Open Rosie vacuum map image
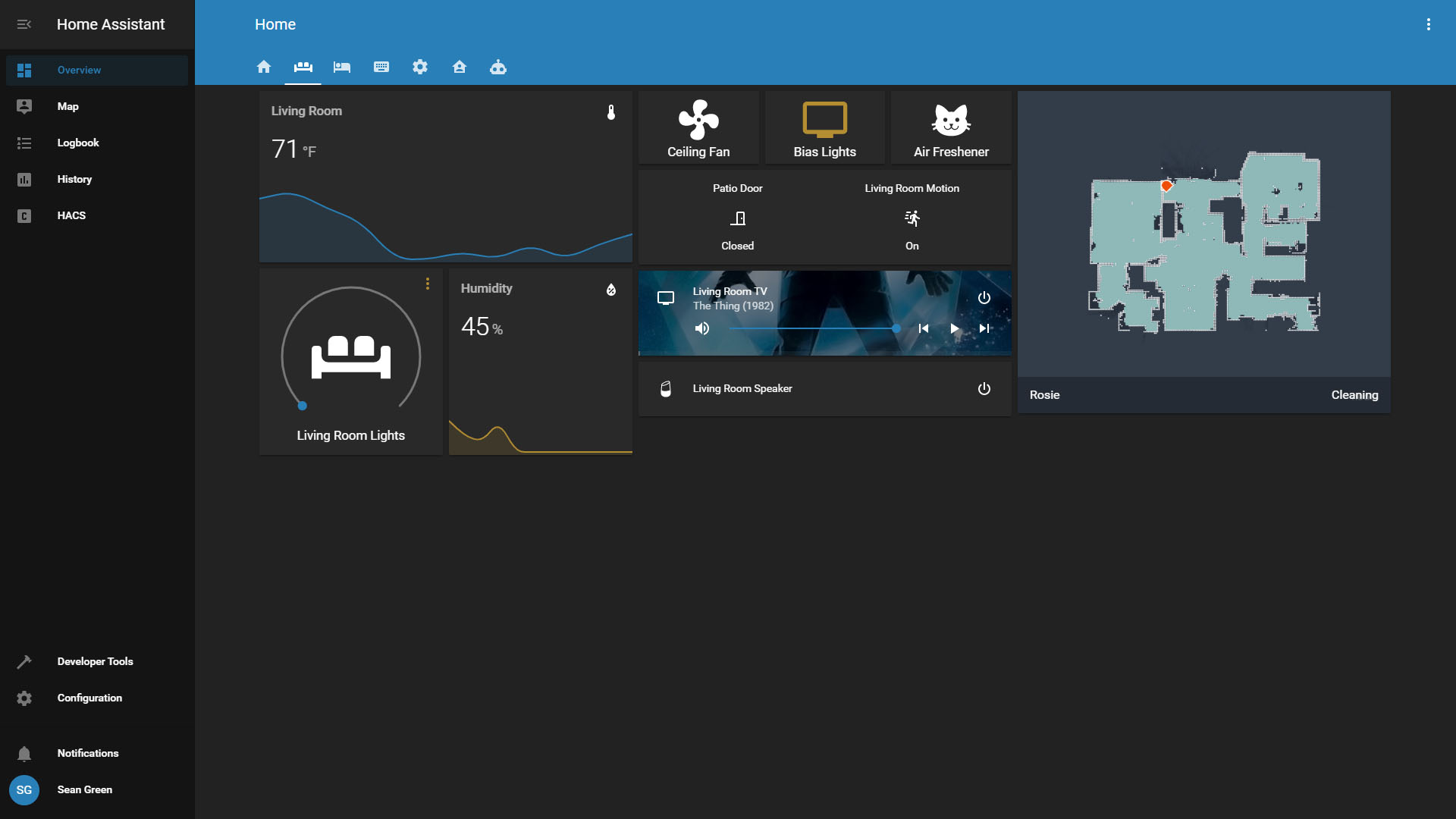Screen dimensions: 1456x819 [1204, 235]
